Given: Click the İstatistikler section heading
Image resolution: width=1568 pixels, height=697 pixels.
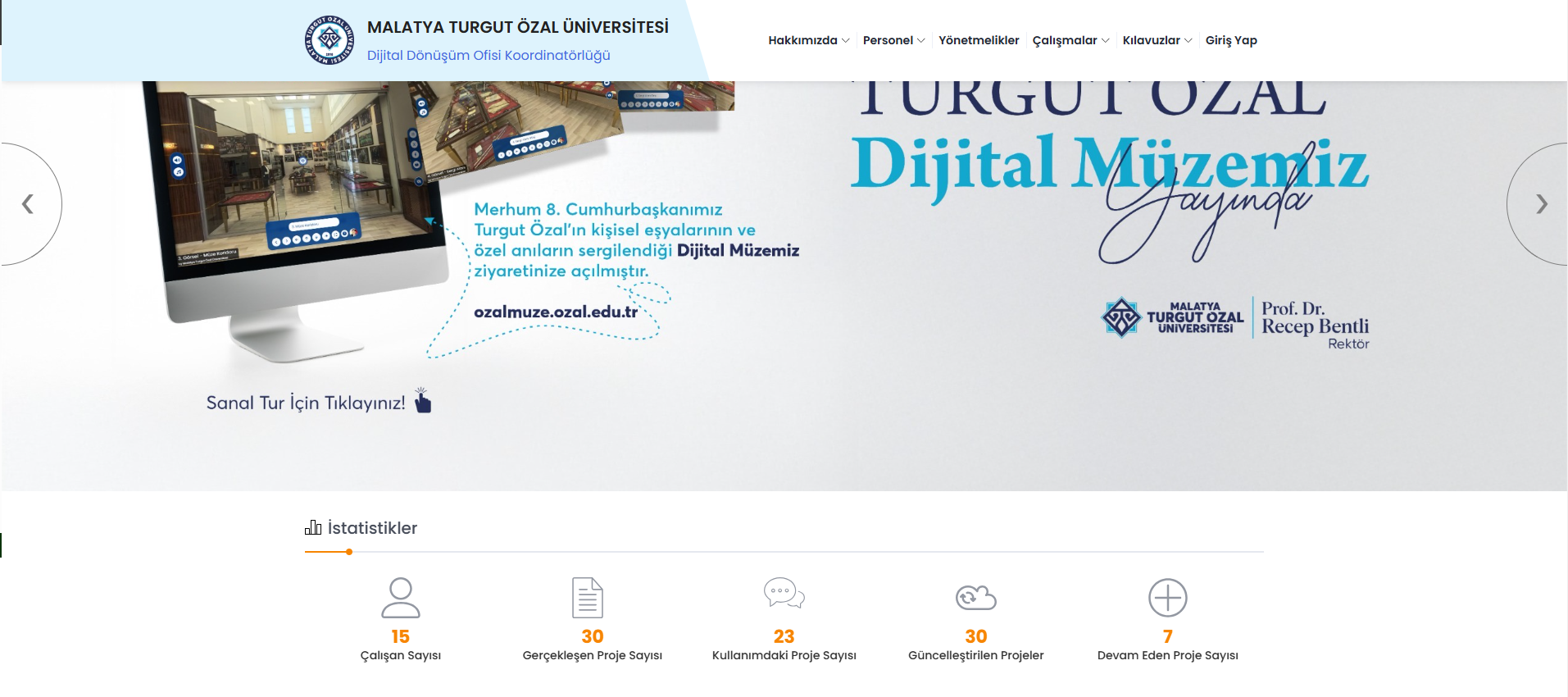Looking at the screenshot, I should click(372, 528).
